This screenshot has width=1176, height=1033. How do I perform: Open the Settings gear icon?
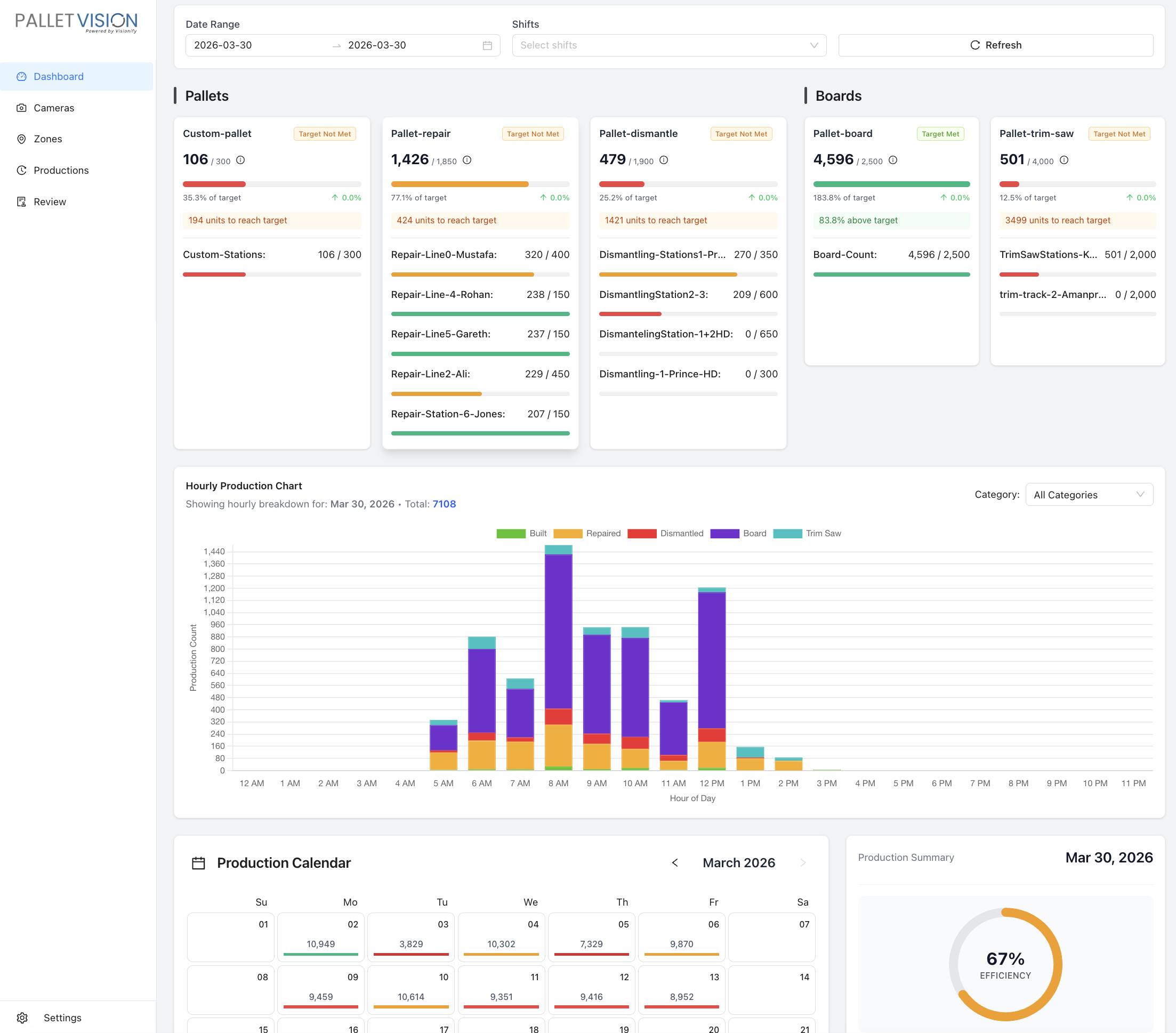23,1018
